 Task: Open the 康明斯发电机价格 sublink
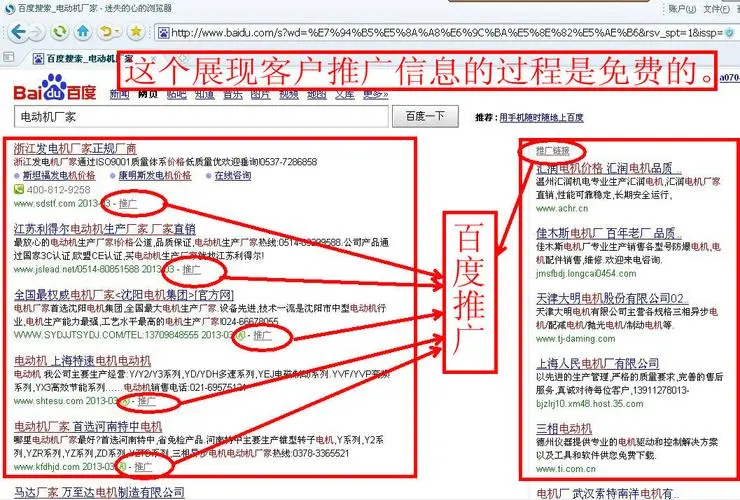click(155, 176)
